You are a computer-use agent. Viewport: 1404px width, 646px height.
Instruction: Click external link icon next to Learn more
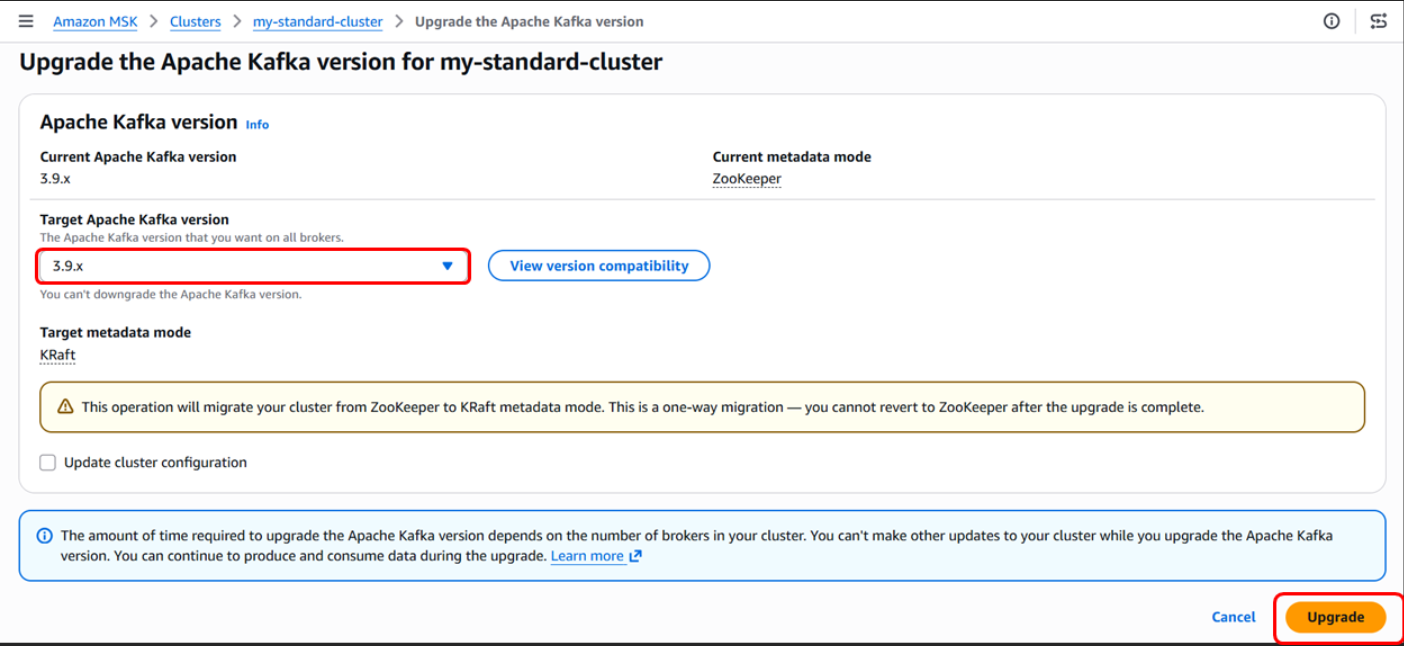point(635,556)
